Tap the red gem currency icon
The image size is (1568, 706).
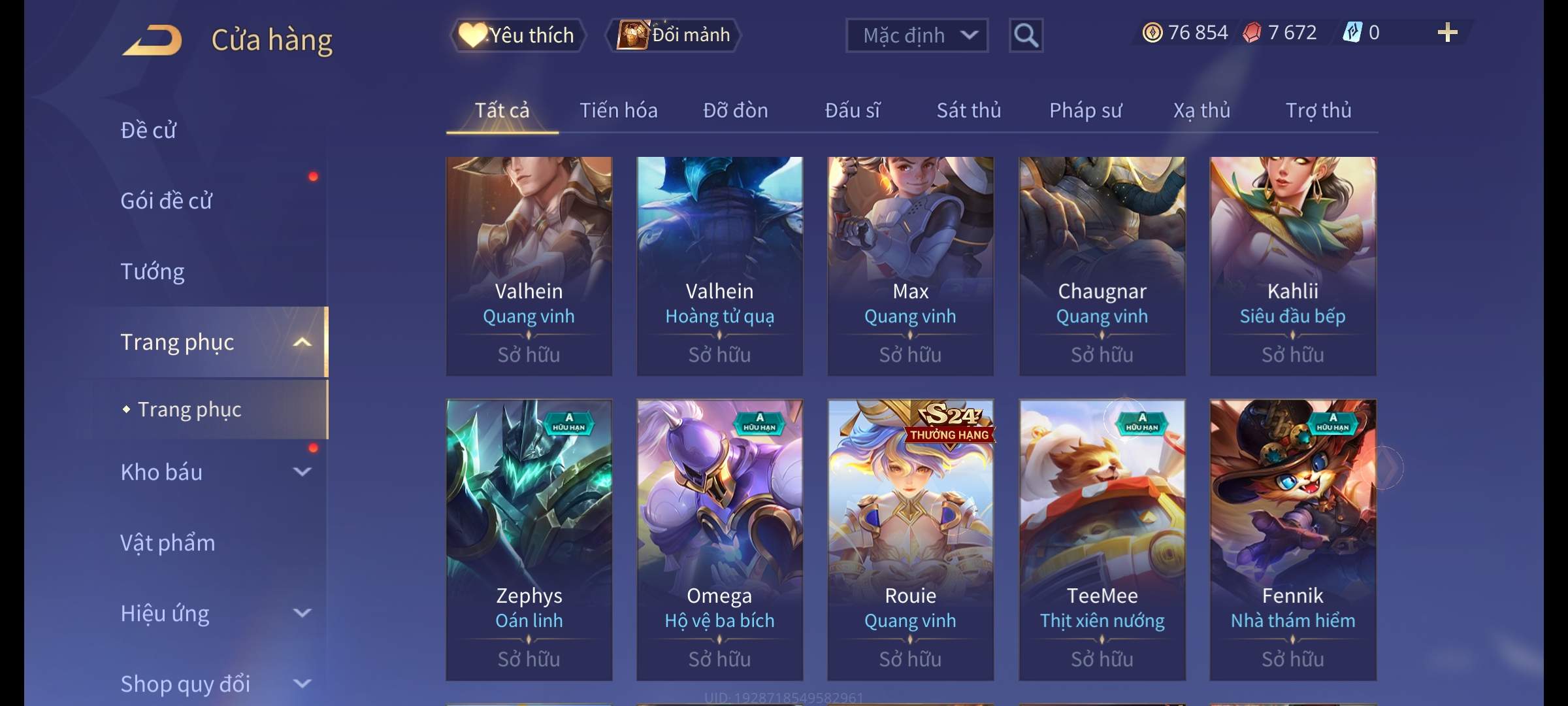tap(1252, 33)
